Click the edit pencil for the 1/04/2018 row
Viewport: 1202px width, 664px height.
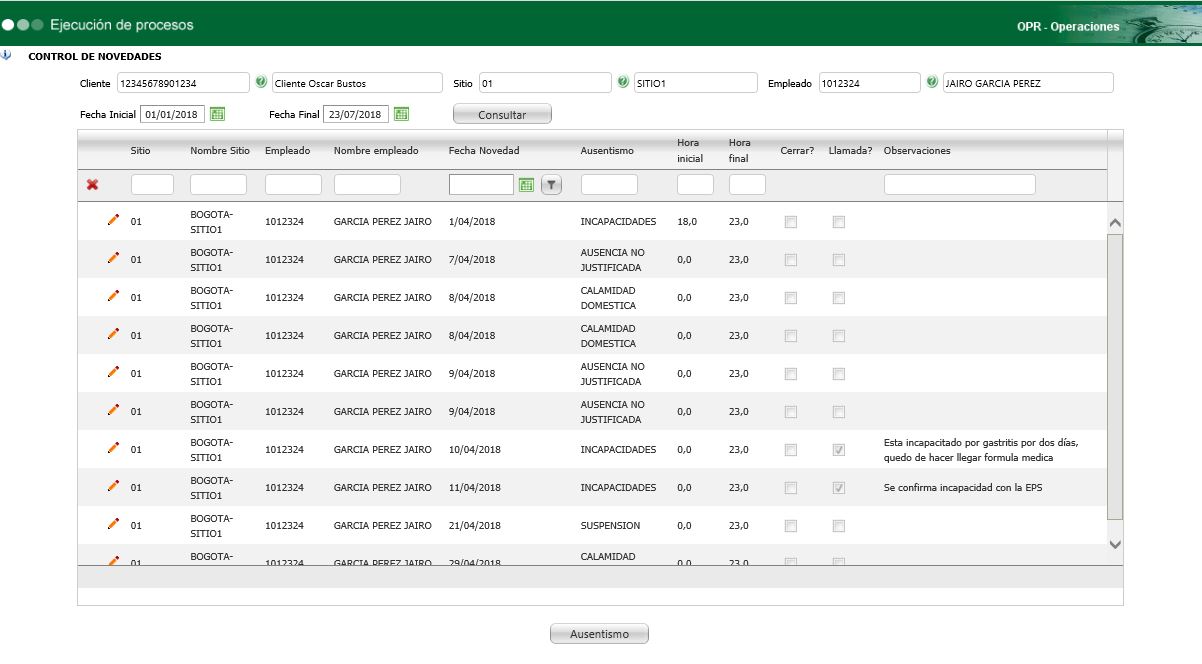point(113,220)
